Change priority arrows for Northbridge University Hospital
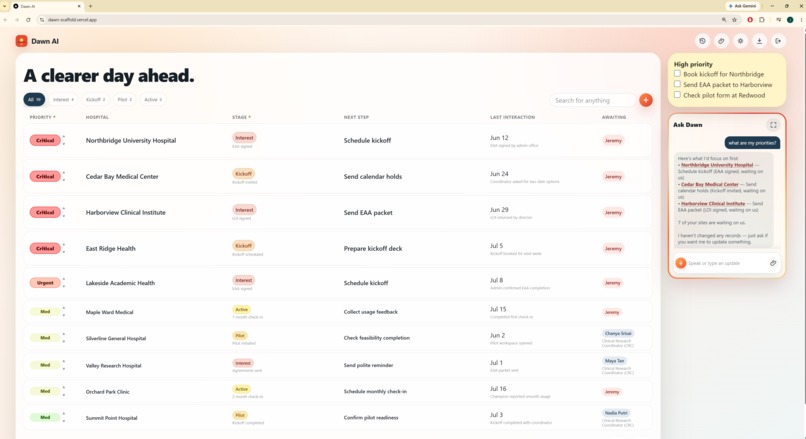This screenshot has height=439, width=806. 64,140
